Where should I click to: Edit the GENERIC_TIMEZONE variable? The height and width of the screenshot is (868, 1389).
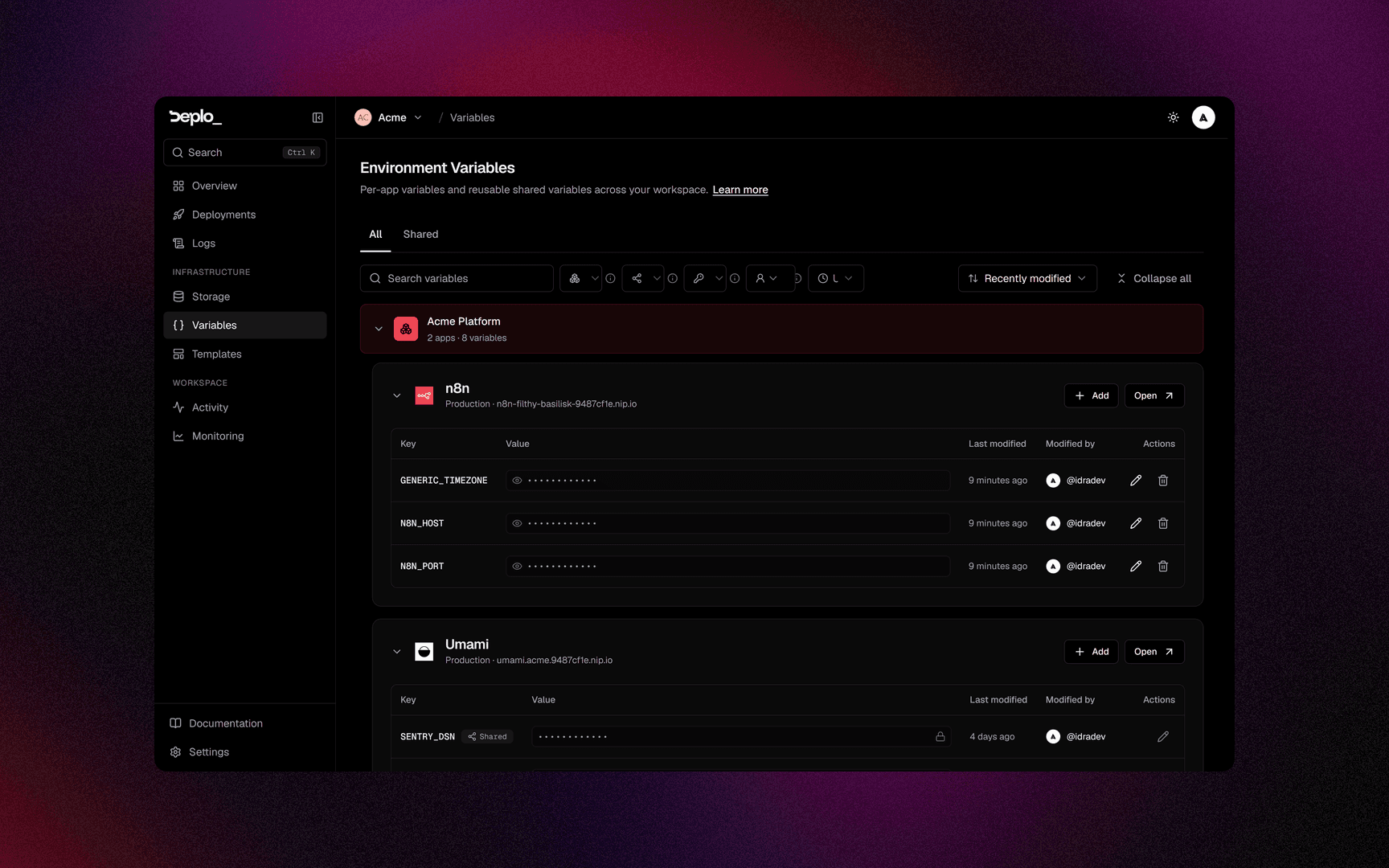pos(1136,481)
